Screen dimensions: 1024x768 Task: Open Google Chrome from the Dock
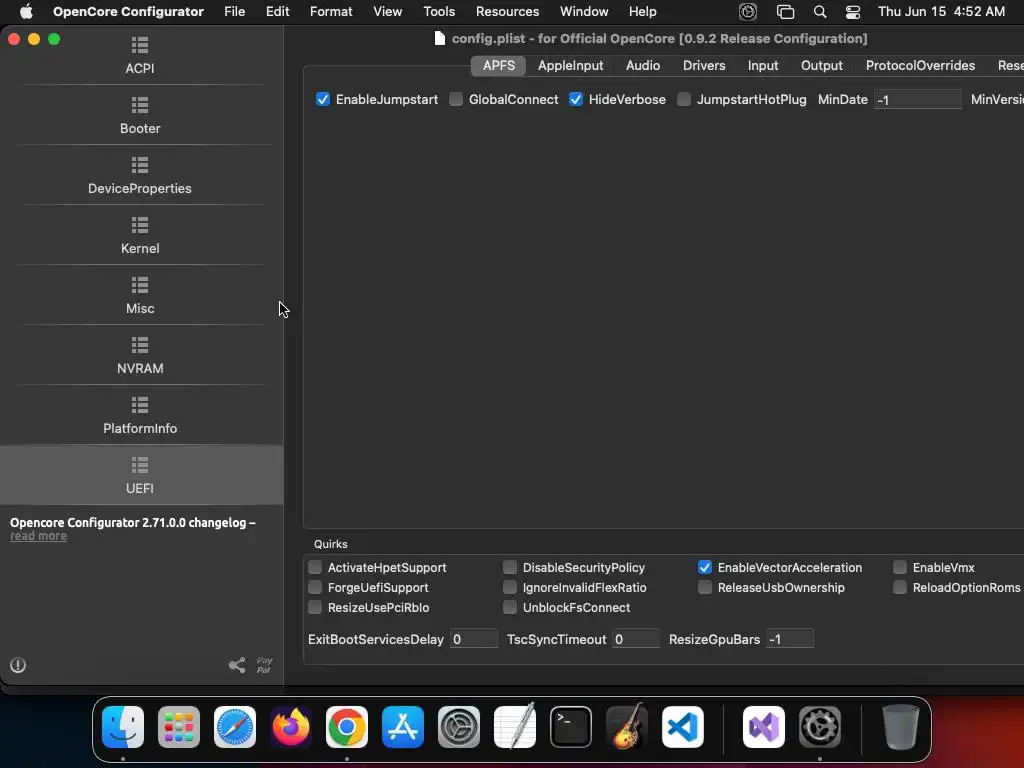point(347,727)
